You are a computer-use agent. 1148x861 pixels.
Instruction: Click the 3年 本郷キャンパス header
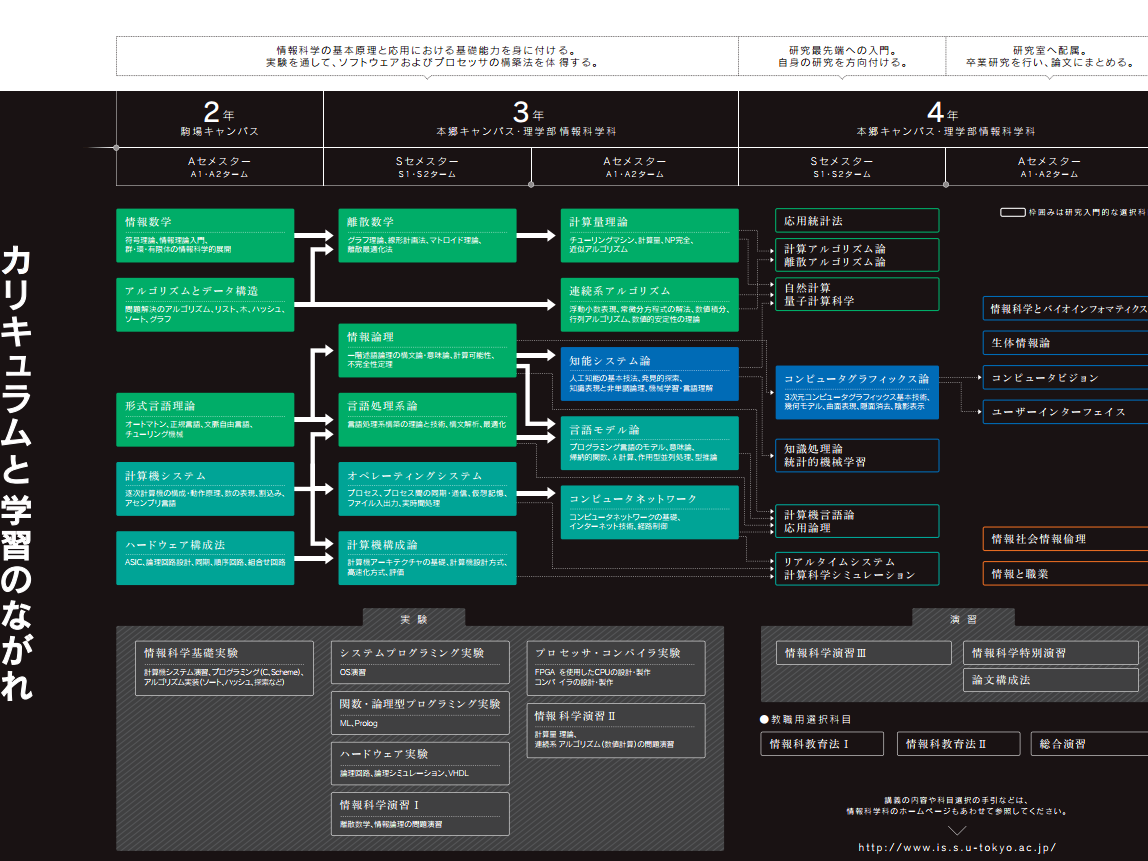pyautogui.click(x=530, y=119)
